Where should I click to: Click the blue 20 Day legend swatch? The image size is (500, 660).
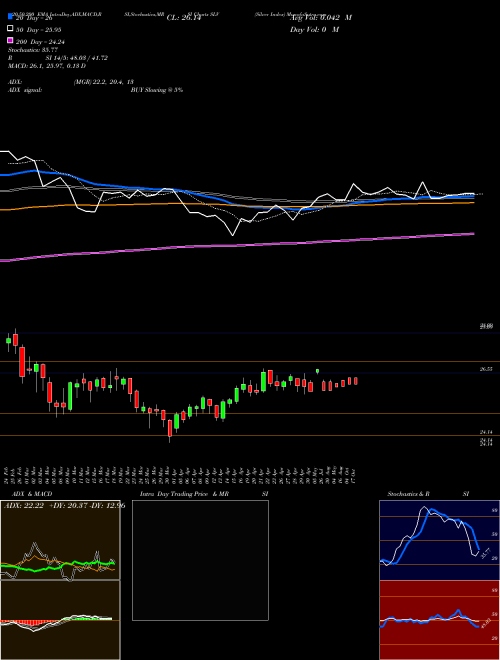click(10, 16)
